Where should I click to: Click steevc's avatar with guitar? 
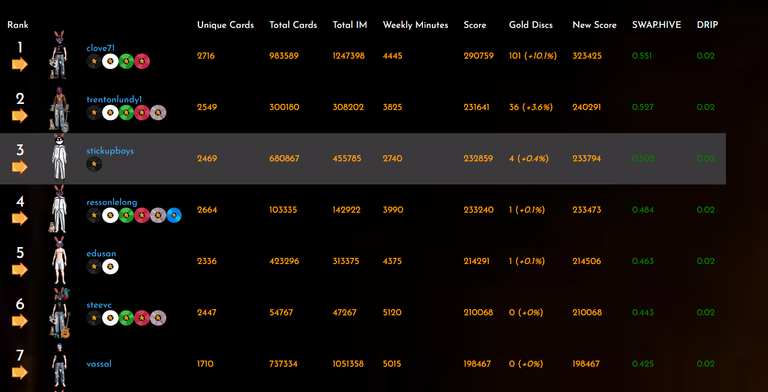point(59,313)
